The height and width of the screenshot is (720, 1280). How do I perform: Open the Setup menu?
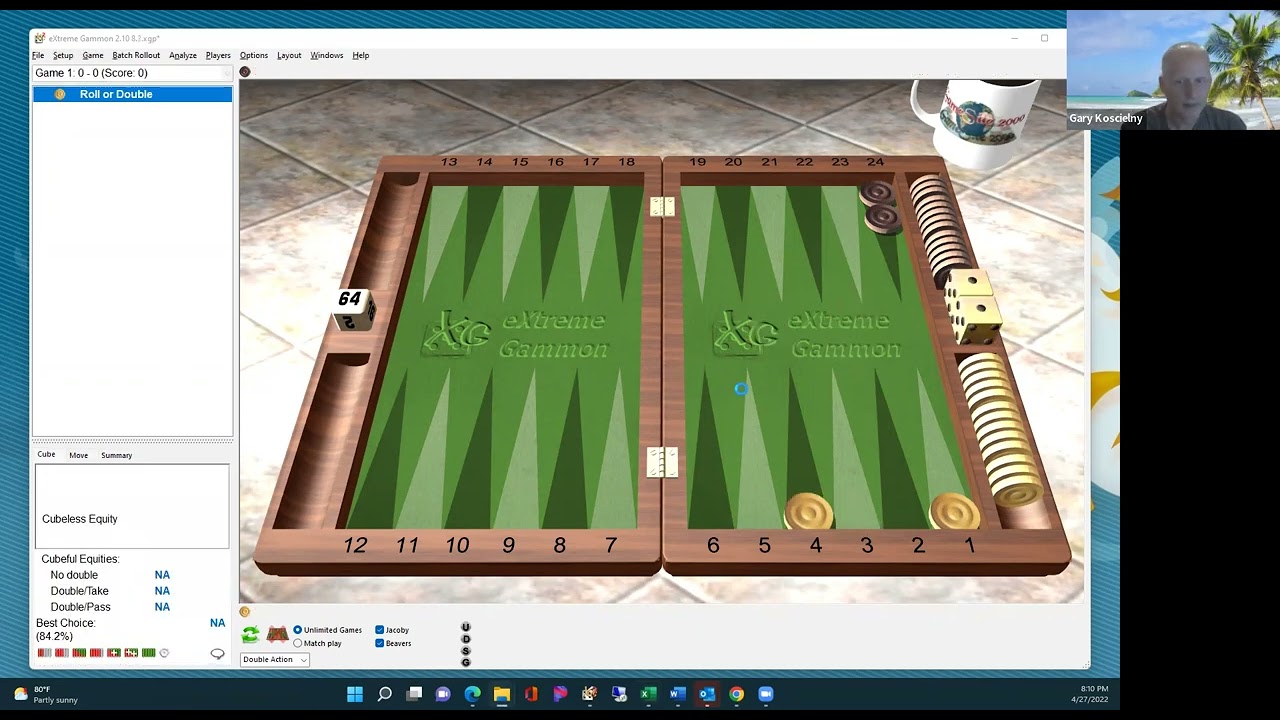[63, 55]
